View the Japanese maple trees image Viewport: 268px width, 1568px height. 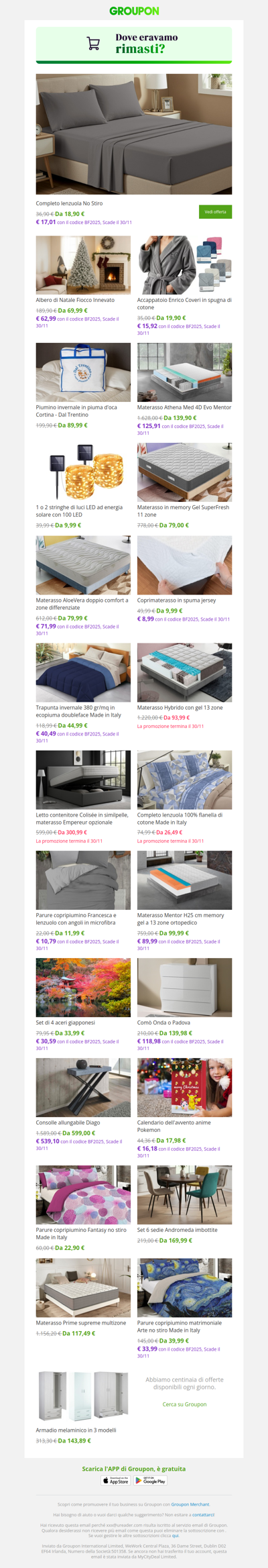pyautogui.click(x=83, y=988)
